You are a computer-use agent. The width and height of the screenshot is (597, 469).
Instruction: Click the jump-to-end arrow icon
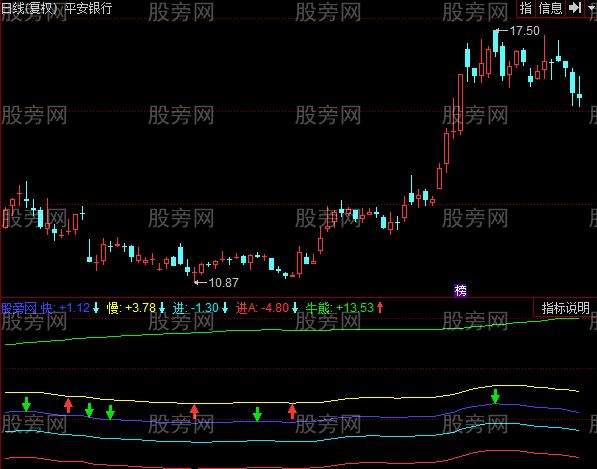[575, 8]
